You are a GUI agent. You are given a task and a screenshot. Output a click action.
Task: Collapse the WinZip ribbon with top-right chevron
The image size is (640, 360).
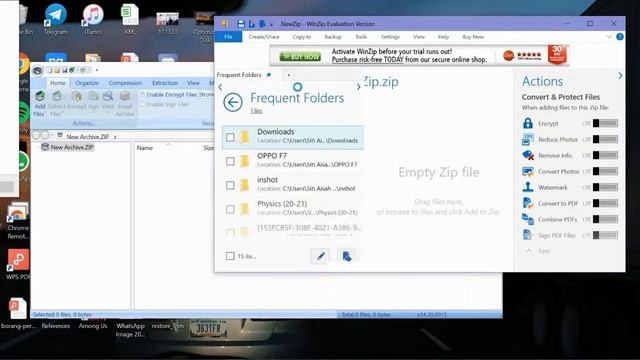[x=609, y=37]
